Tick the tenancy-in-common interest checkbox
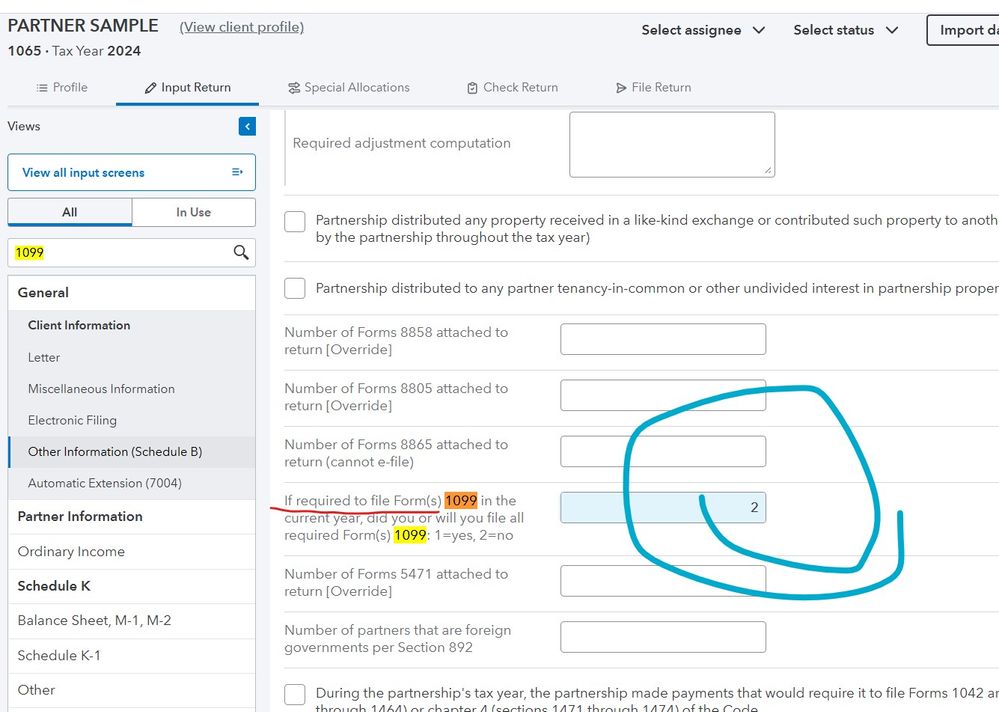The height and width of the screenshot is (712, 999). click(295, 289)
